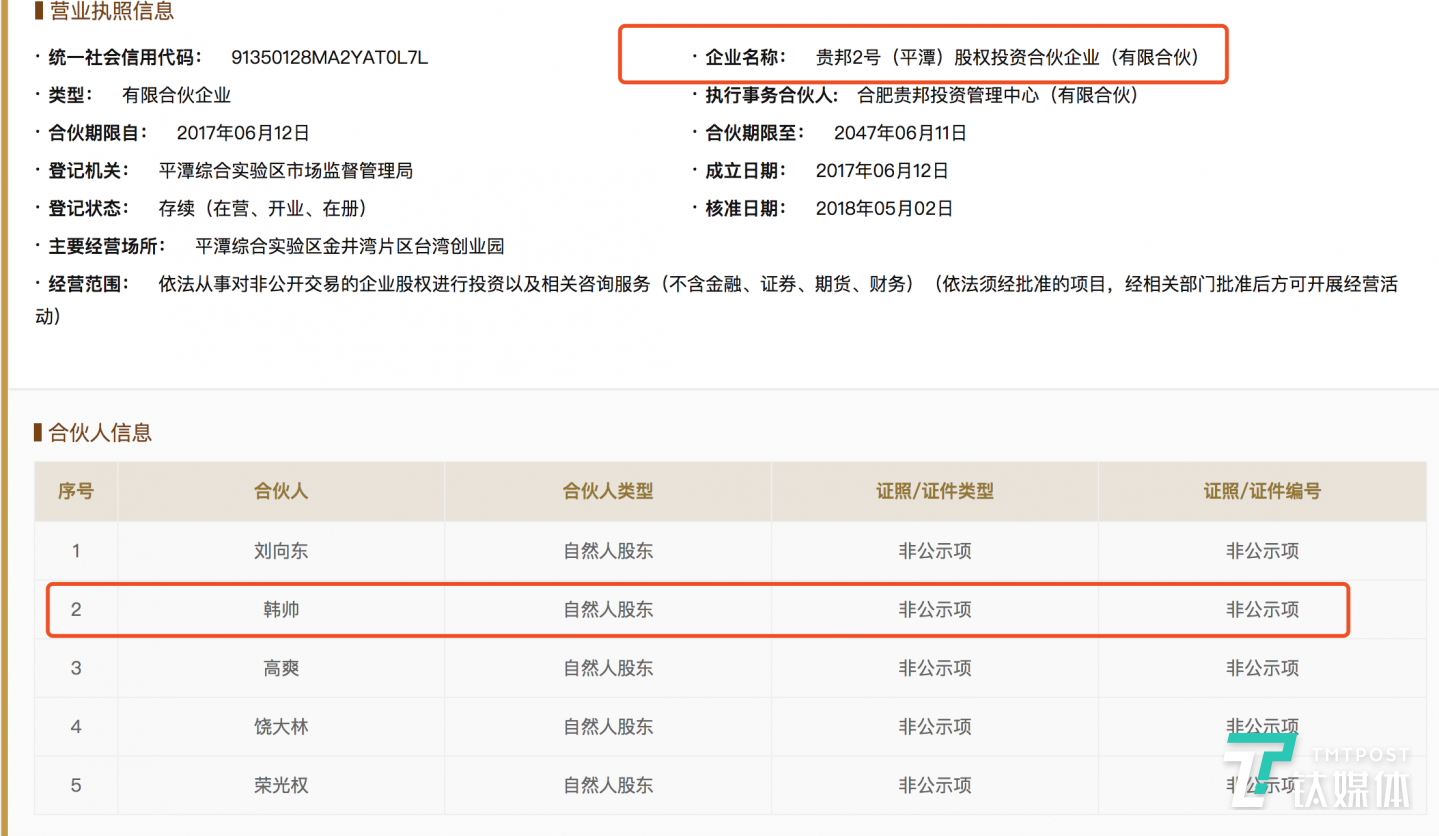
Task: Select partner 韩帅 in the table
Action: tap(281, 609)
